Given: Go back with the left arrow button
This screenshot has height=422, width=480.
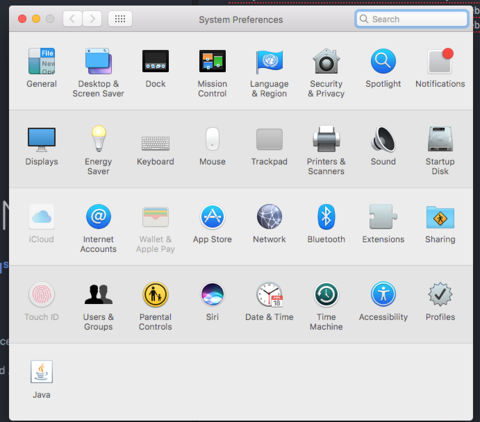Looking at the screenshot, I should click(x=72, y=19).
